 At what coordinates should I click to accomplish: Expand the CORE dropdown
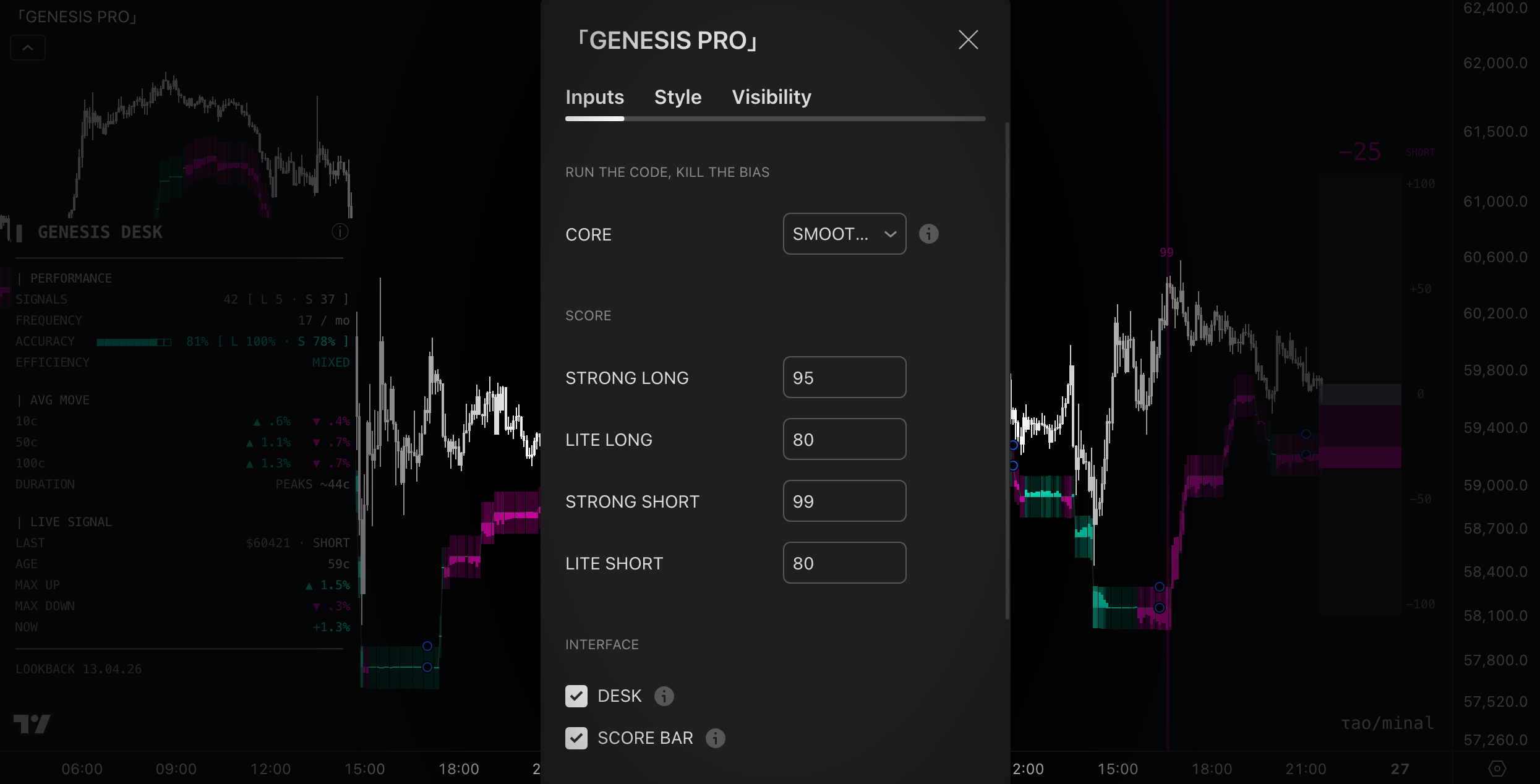click(844, 234)
